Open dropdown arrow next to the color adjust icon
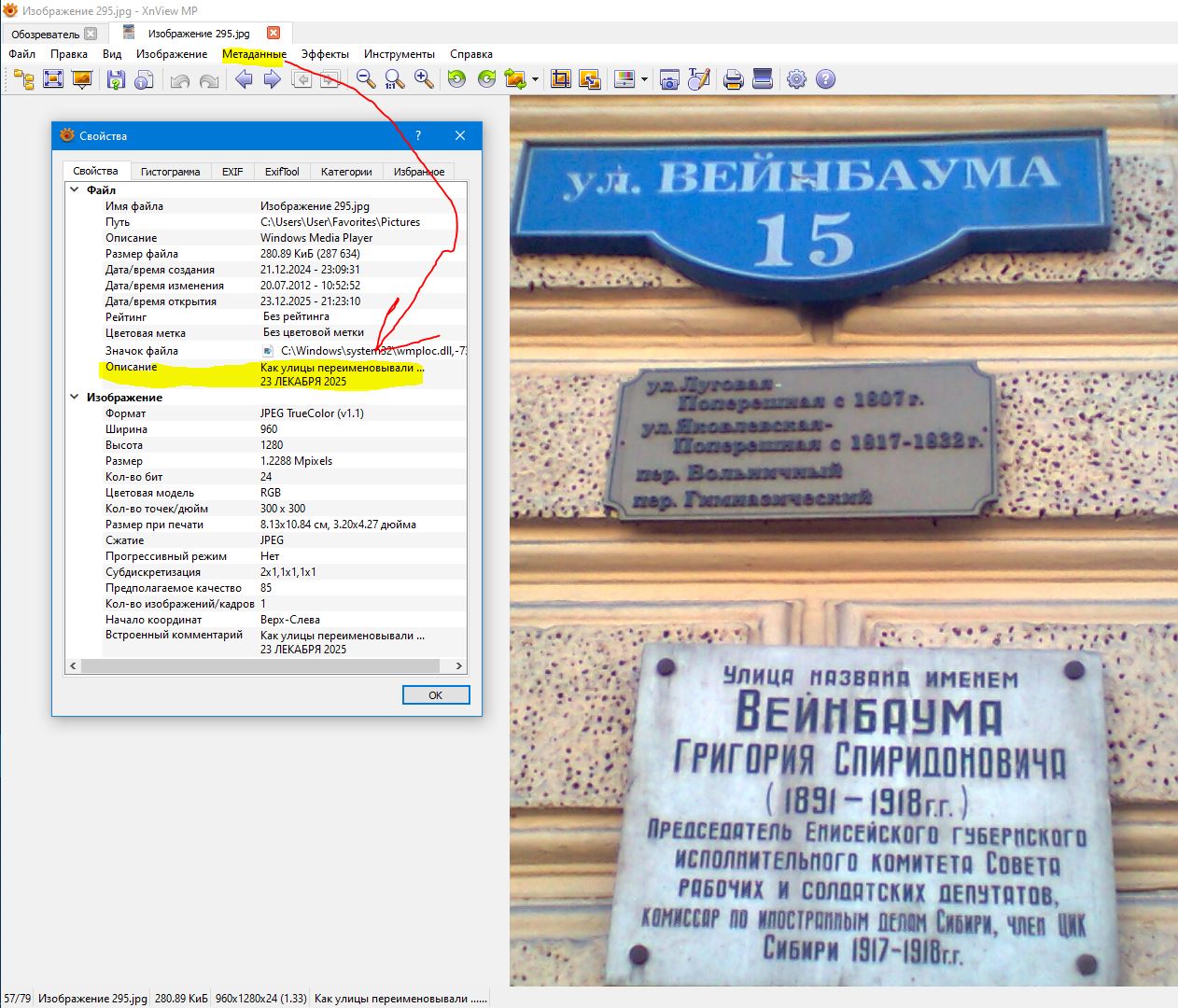The height and width of the screenshot is (1008, 1178). tap(644, 79)
